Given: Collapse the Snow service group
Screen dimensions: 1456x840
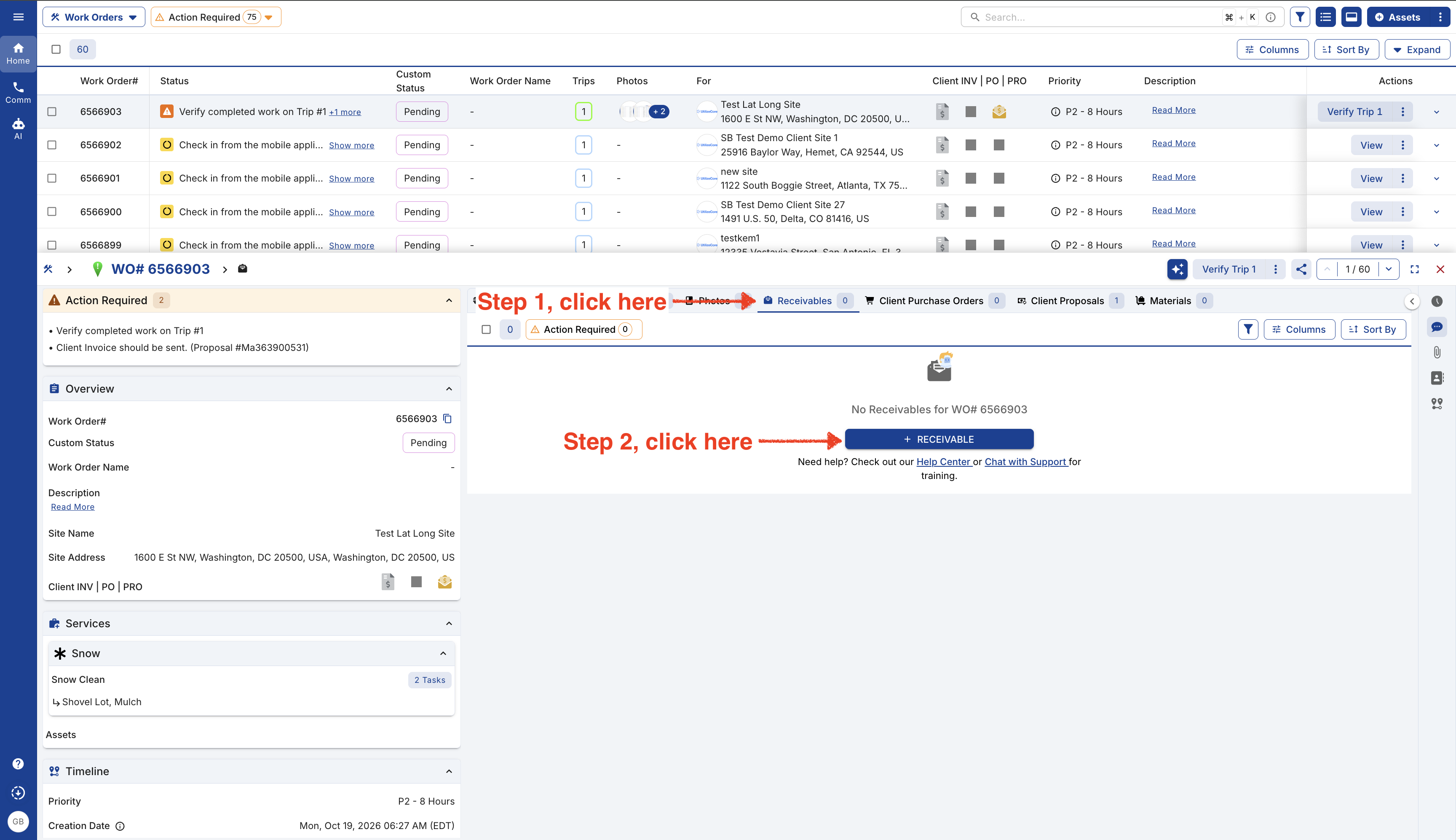Looking at the screenshot, I should click(443, 654).
